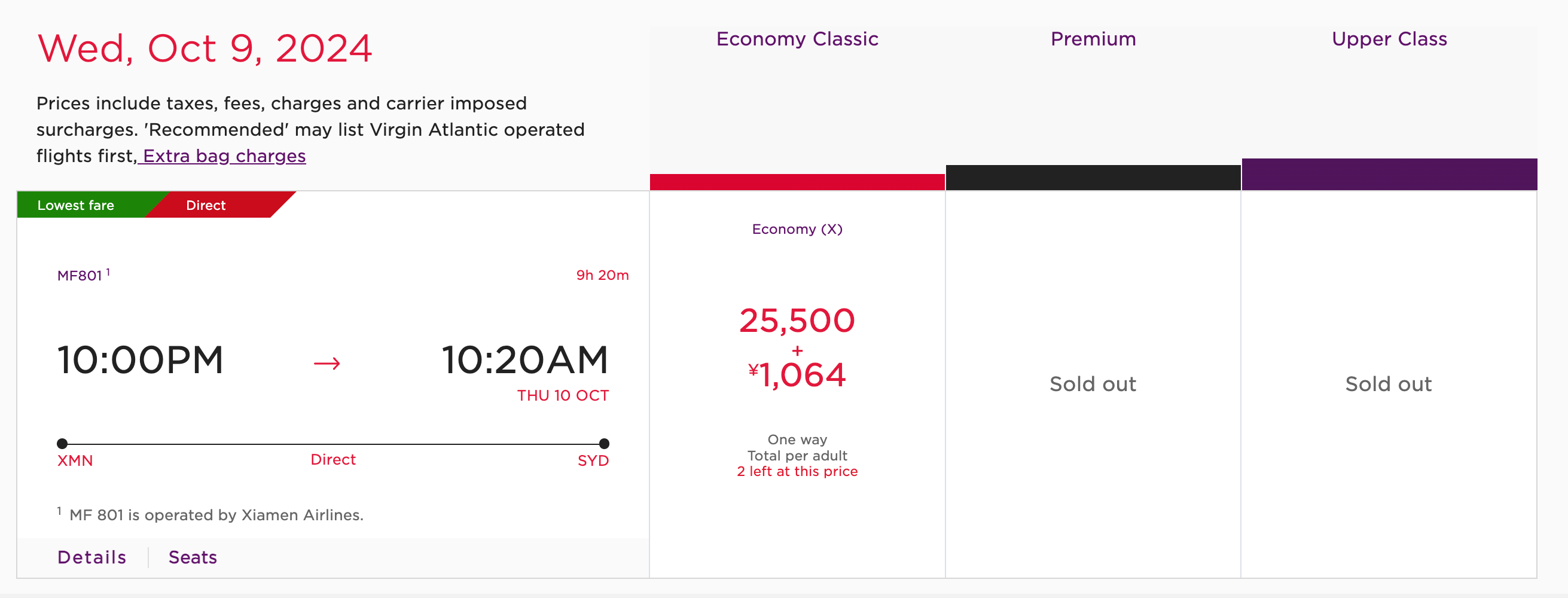Click the MF801 flight number
This screenshot has height=598, width=1568.
80,275
